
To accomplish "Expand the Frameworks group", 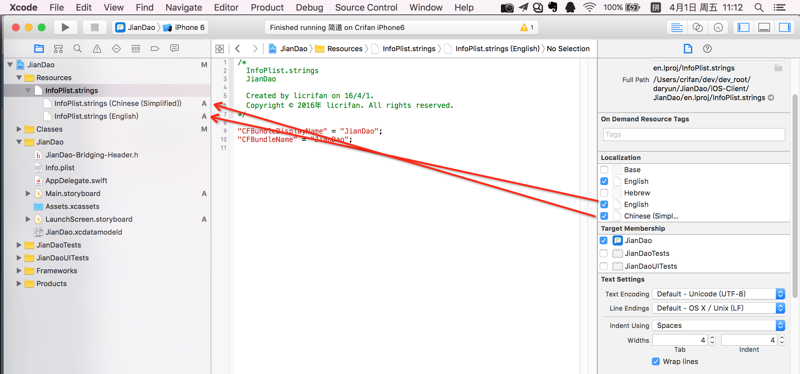I will pyautogui.click(x=19, y=270).
